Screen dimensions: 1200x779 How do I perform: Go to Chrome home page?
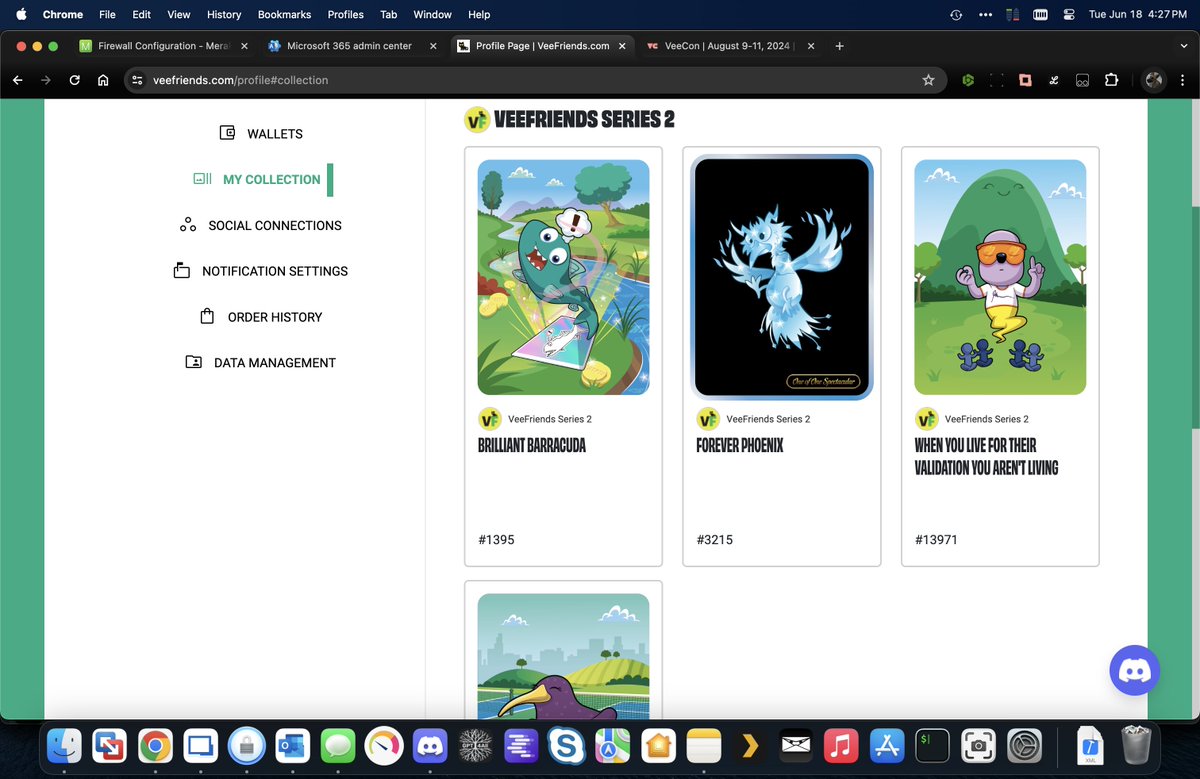tap(103, 80)
